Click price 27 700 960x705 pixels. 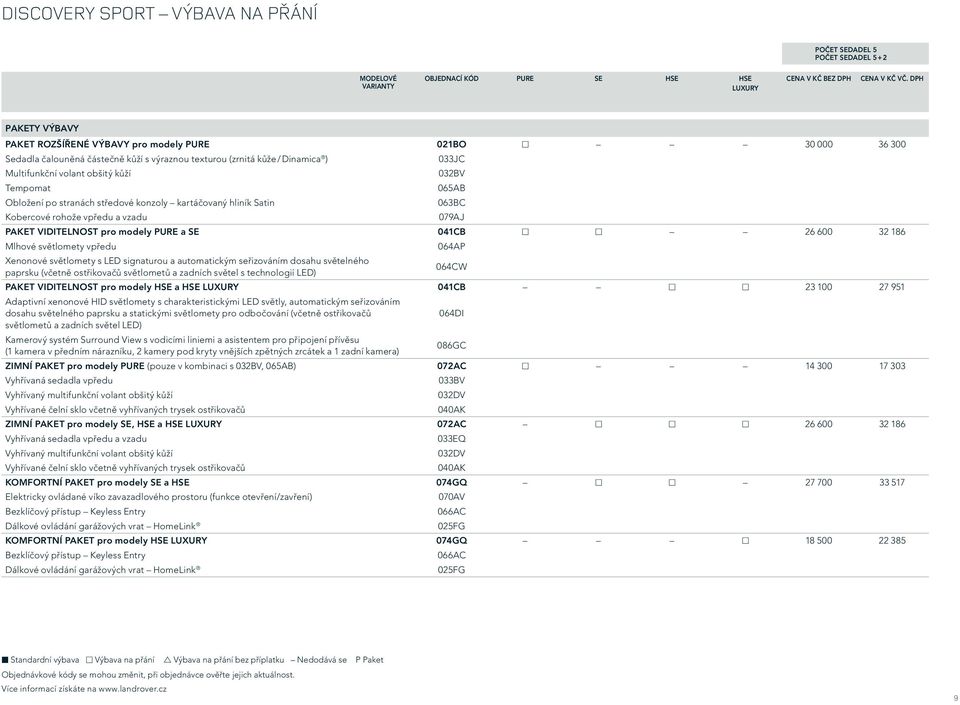tap(819, 482)
